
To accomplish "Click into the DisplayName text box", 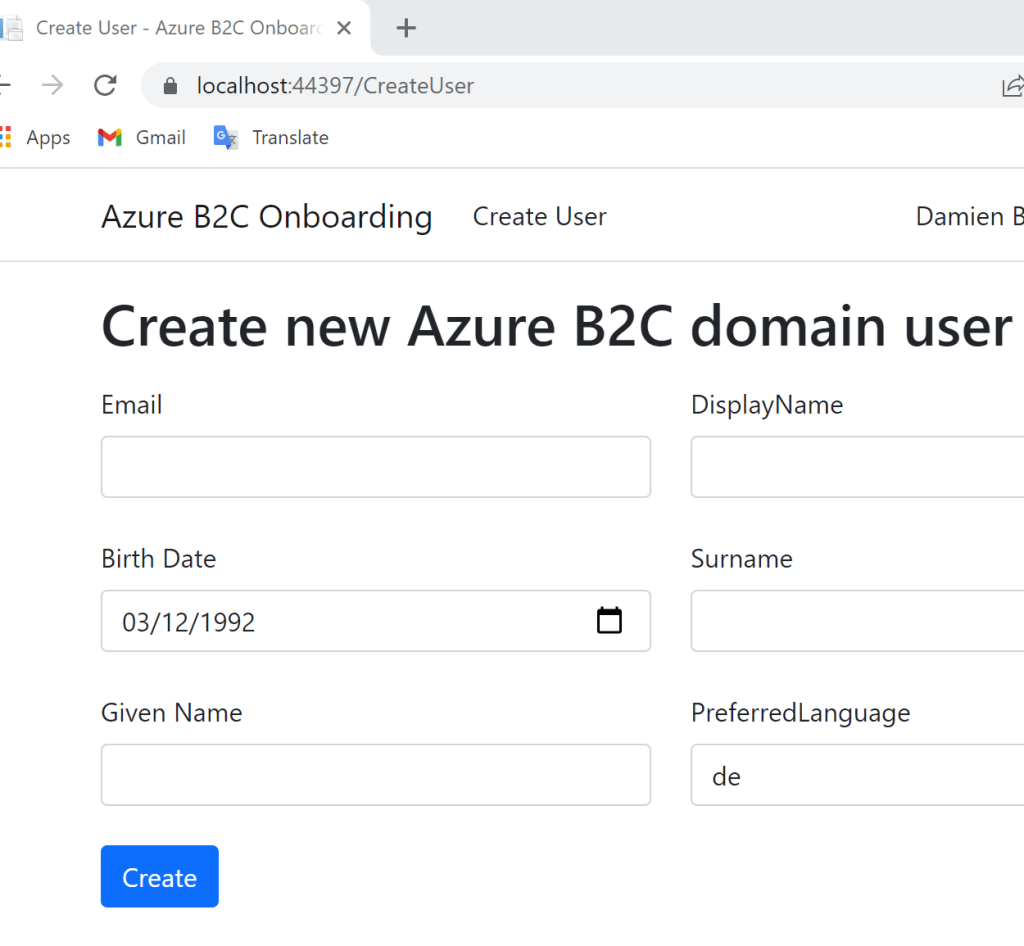I will [x=856, y=467].
